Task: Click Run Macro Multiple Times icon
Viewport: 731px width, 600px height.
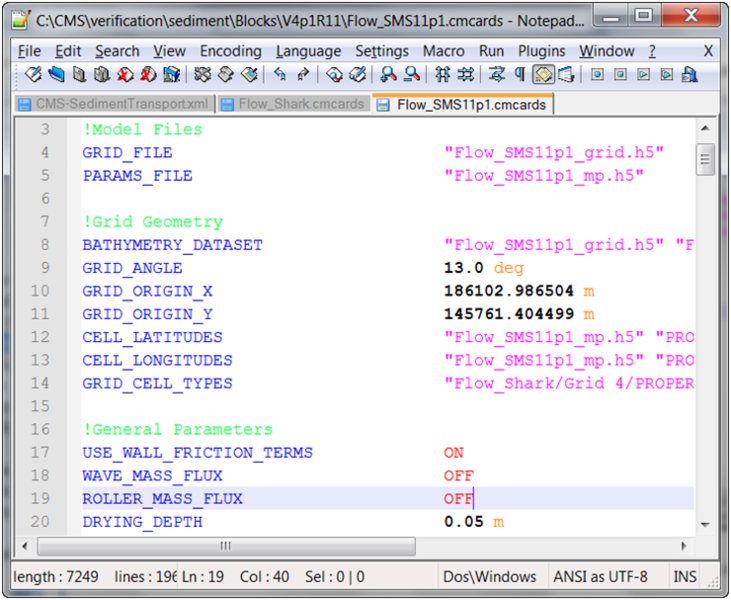Action: (x=667, y=74)
